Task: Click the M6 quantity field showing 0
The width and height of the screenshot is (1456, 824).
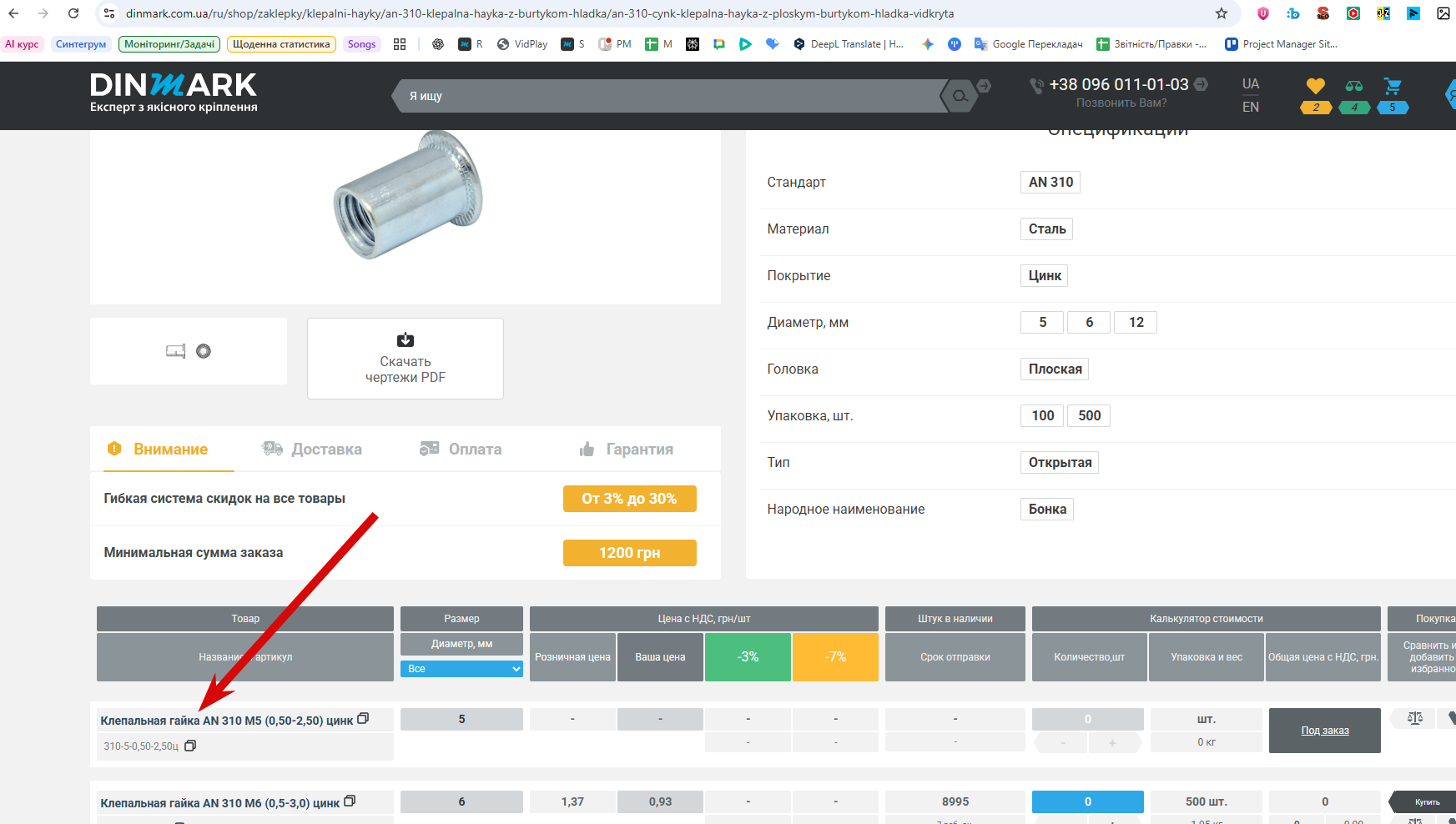Action: (1088, 801)
